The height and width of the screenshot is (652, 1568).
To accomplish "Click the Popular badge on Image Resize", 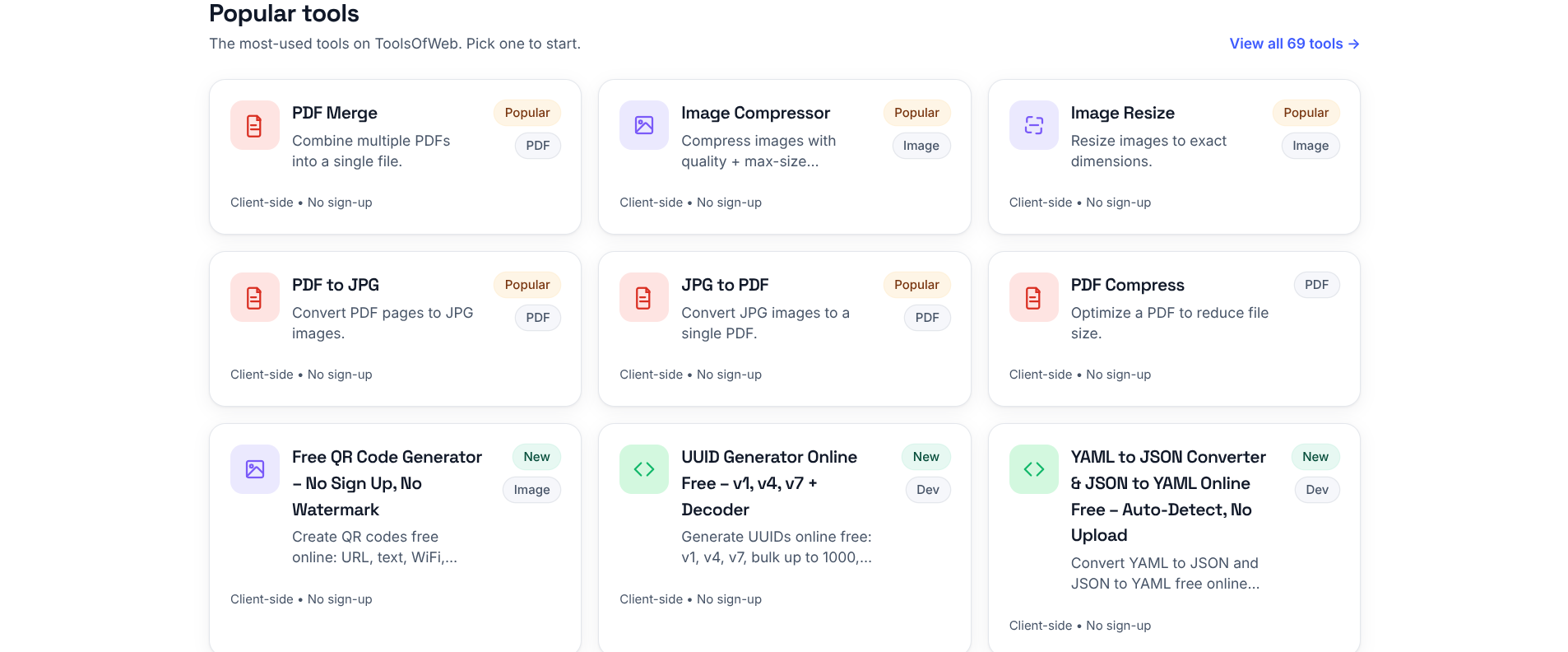I will 1306,113.
